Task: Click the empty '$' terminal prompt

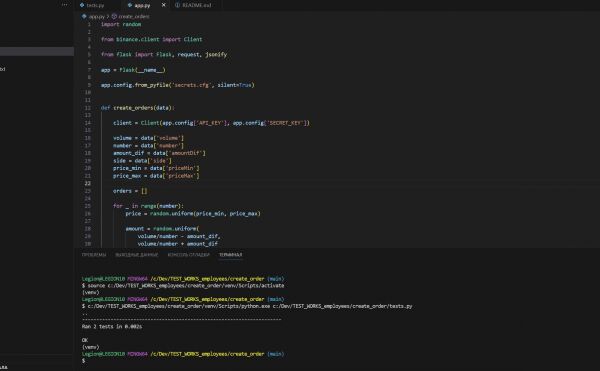Action: click(x=83, y=361)
